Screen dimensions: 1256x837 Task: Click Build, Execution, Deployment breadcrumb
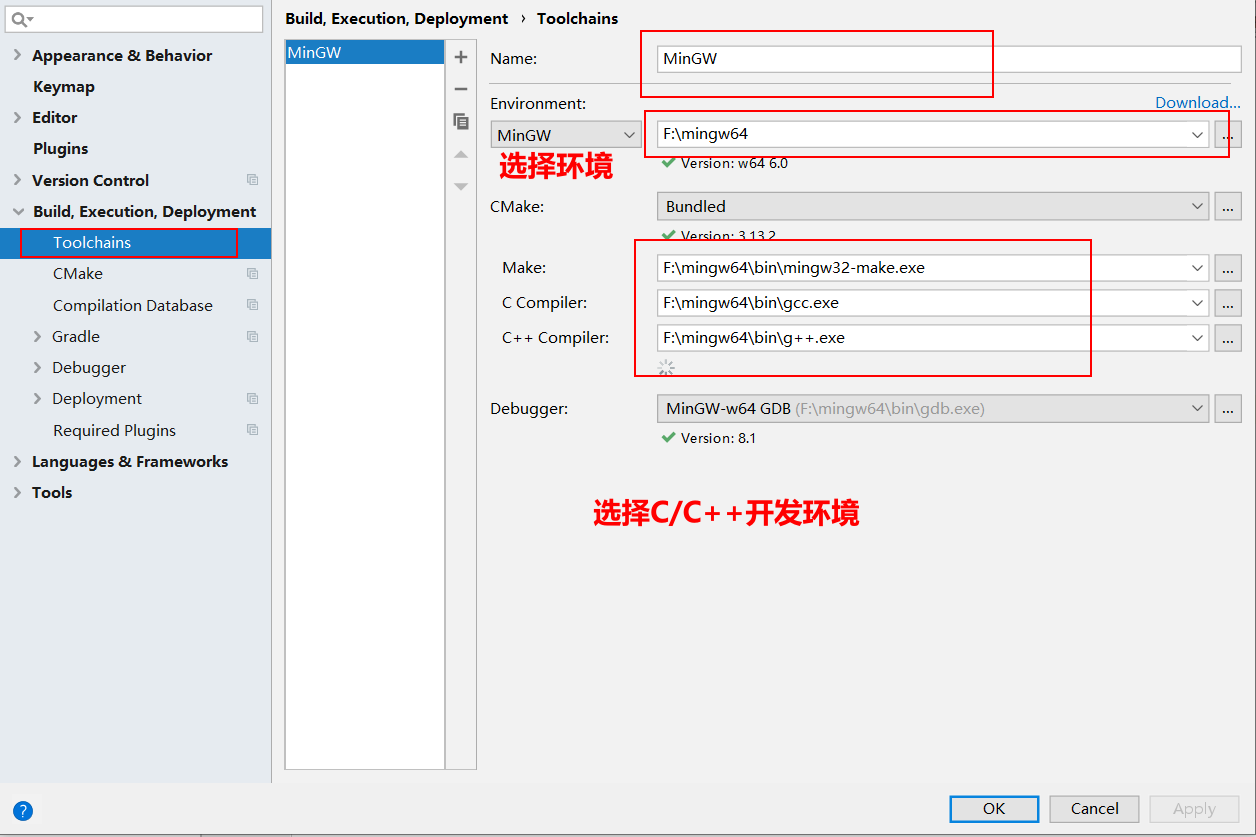pyautogui.click(x=396, y=18)
